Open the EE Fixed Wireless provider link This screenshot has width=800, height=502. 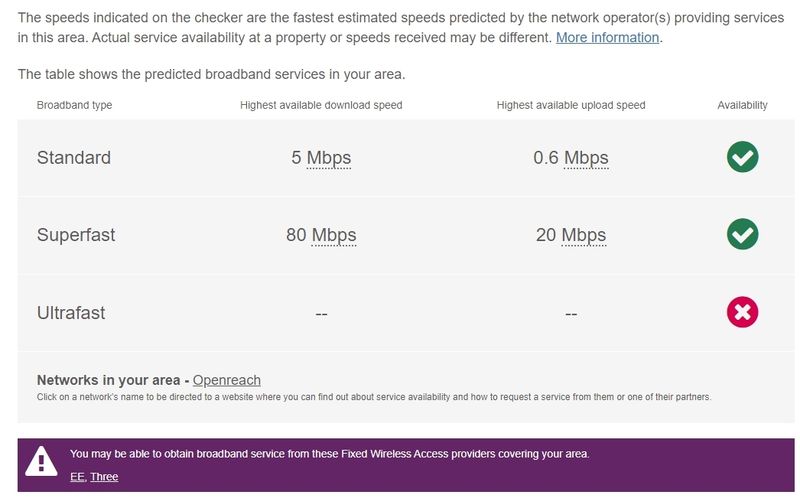77,477
